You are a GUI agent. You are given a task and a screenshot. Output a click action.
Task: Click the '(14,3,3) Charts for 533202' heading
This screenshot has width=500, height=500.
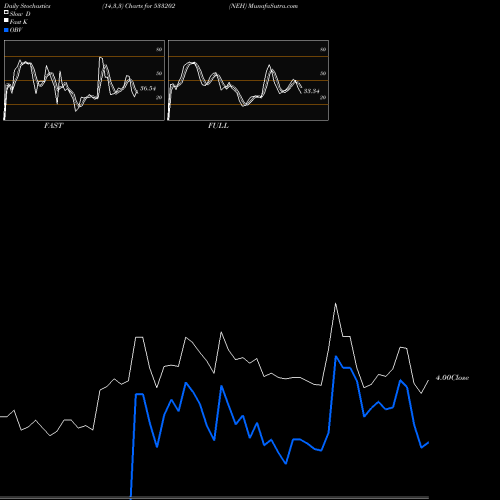(x=139, y=6)
